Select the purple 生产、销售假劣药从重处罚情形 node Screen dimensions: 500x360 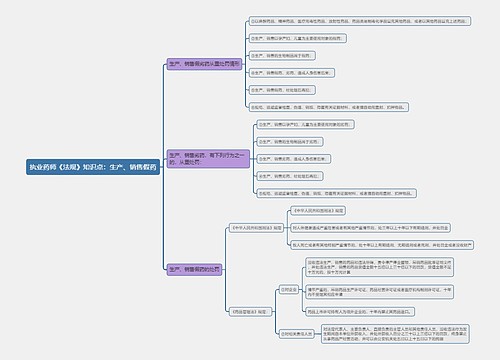[x=204, y=64]
